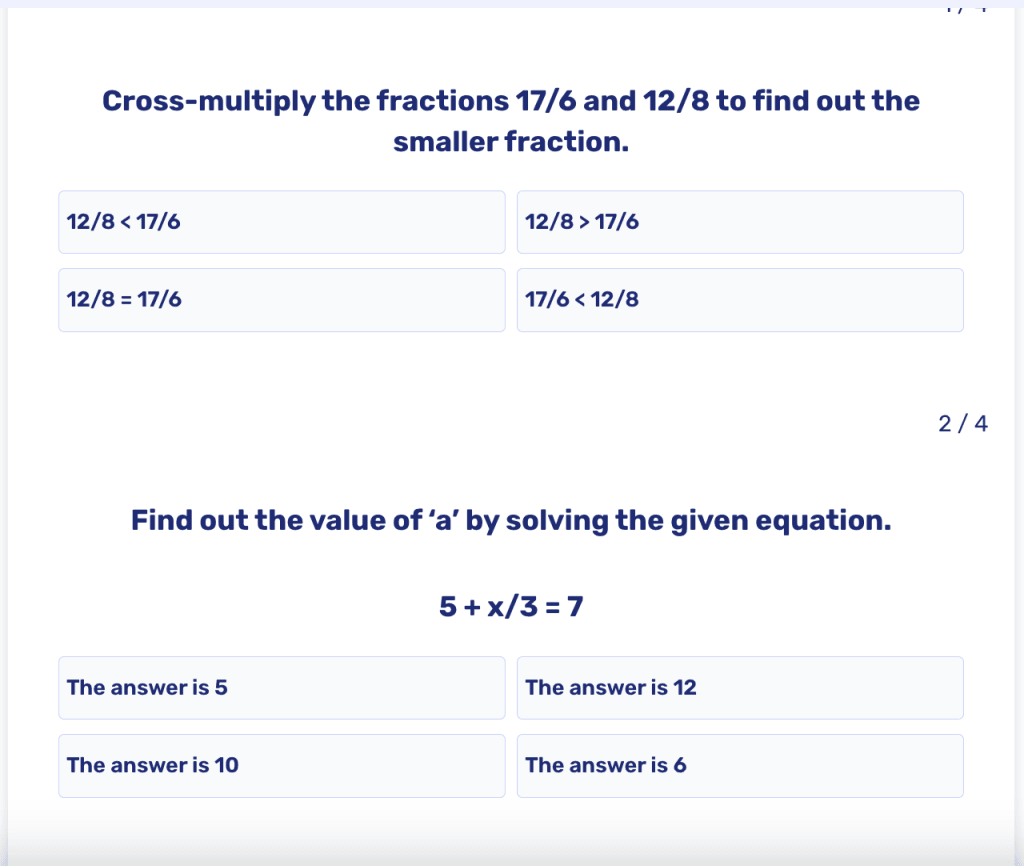Choose option 12/8 > 17/6

point(740,222)
